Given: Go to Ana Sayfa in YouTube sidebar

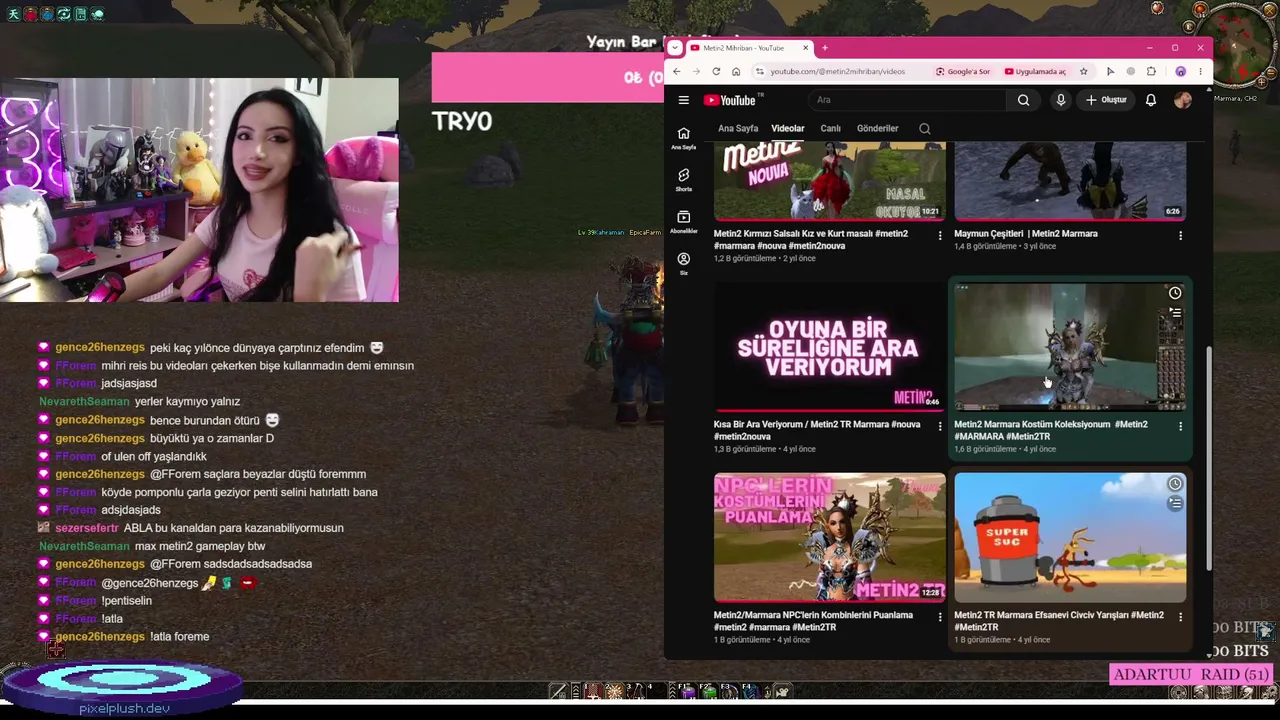Looking at the screenshot, I should point(684,138).
